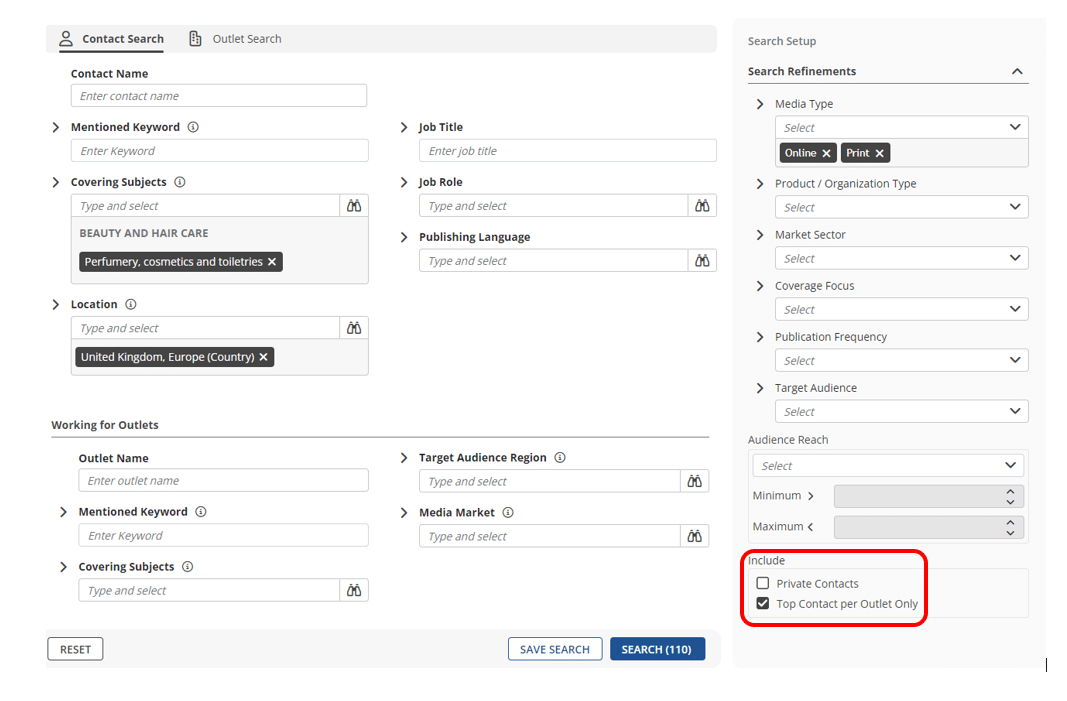This screenshot has height=701, width=1067.
Task: Remove United Kingdom location tag
Action: coord(264,357)
